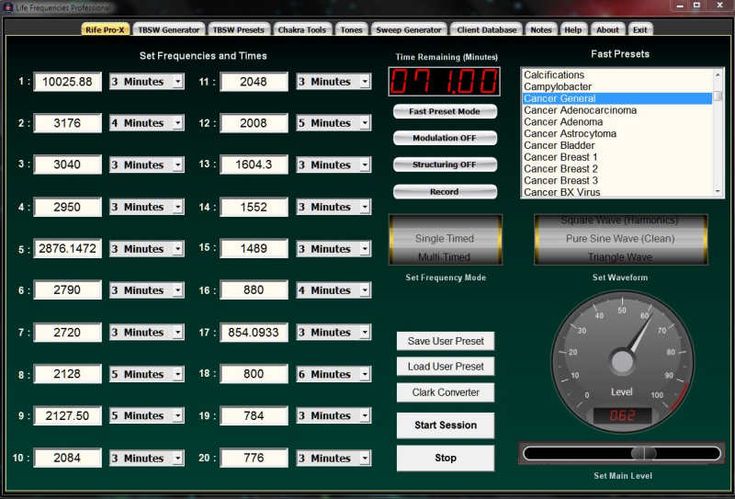Select Cancer Adenoma preset
Viewport: 735px width, 499px height.
[x=617, y=122]
